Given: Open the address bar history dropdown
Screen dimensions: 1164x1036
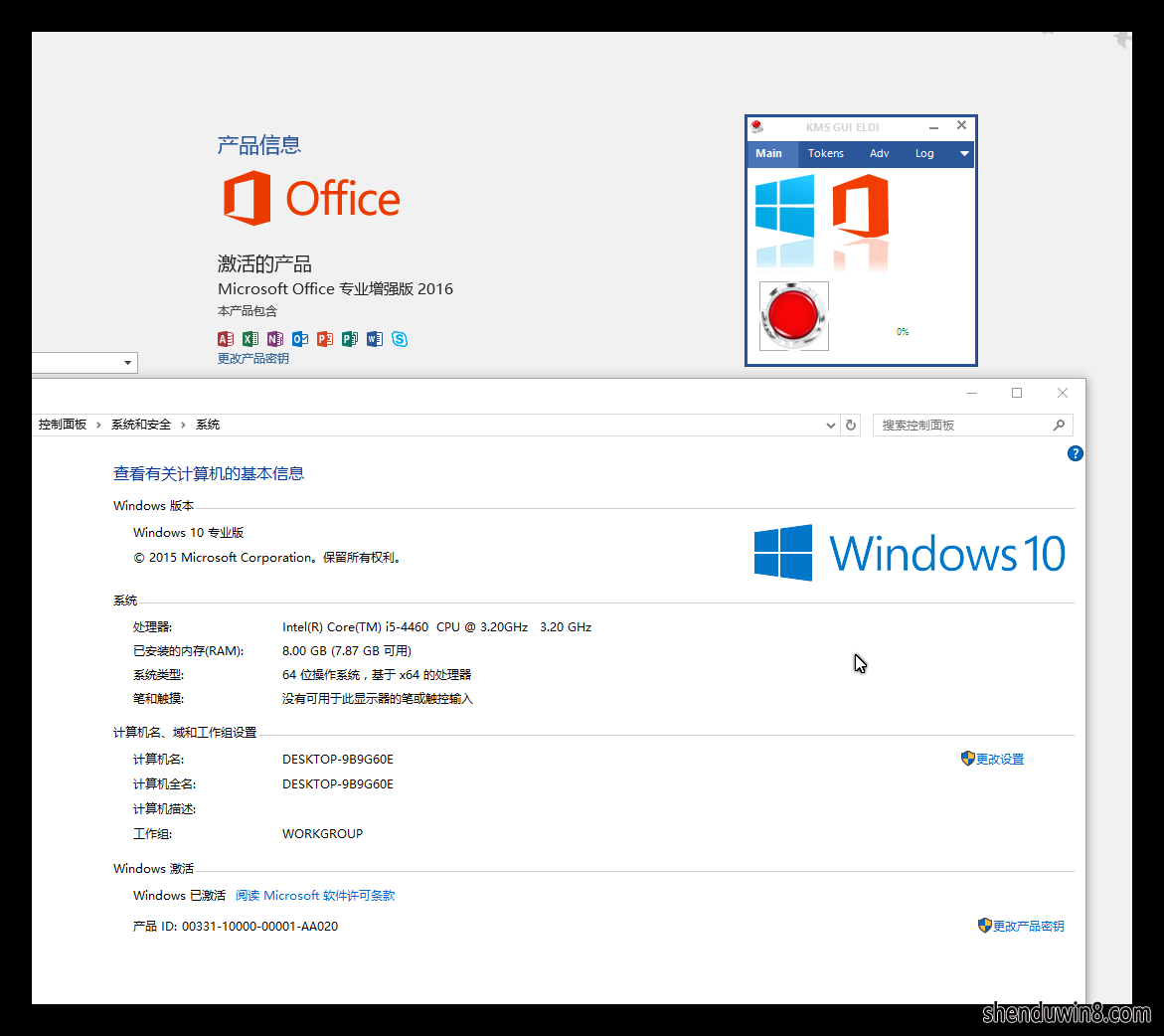Looking at the screenshot, I should [x=831, y=426].
